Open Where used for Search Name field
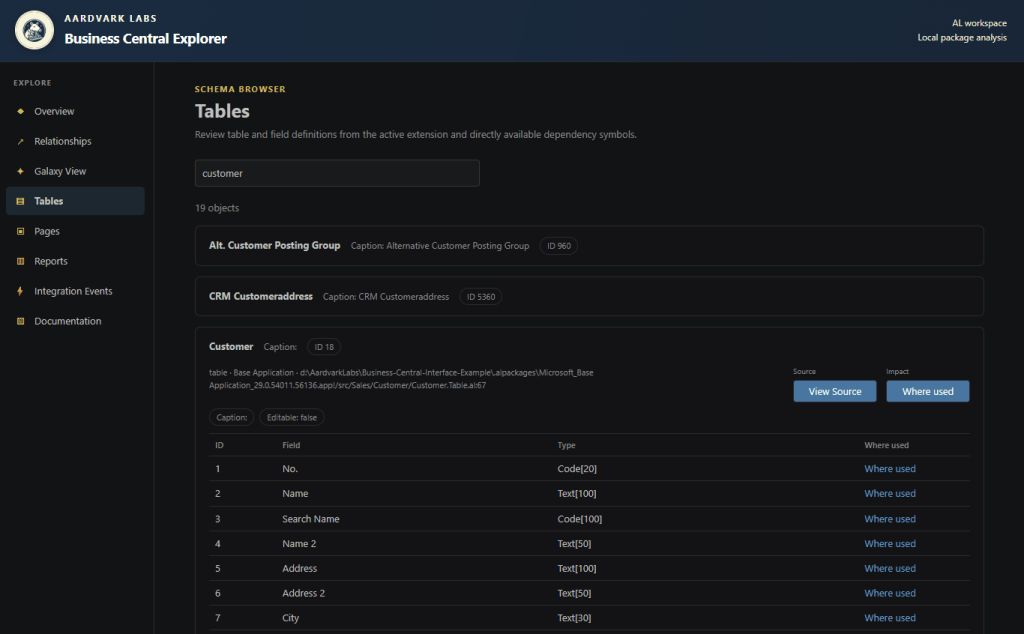This screenshot has width=1024, height=634. (889, 519)
